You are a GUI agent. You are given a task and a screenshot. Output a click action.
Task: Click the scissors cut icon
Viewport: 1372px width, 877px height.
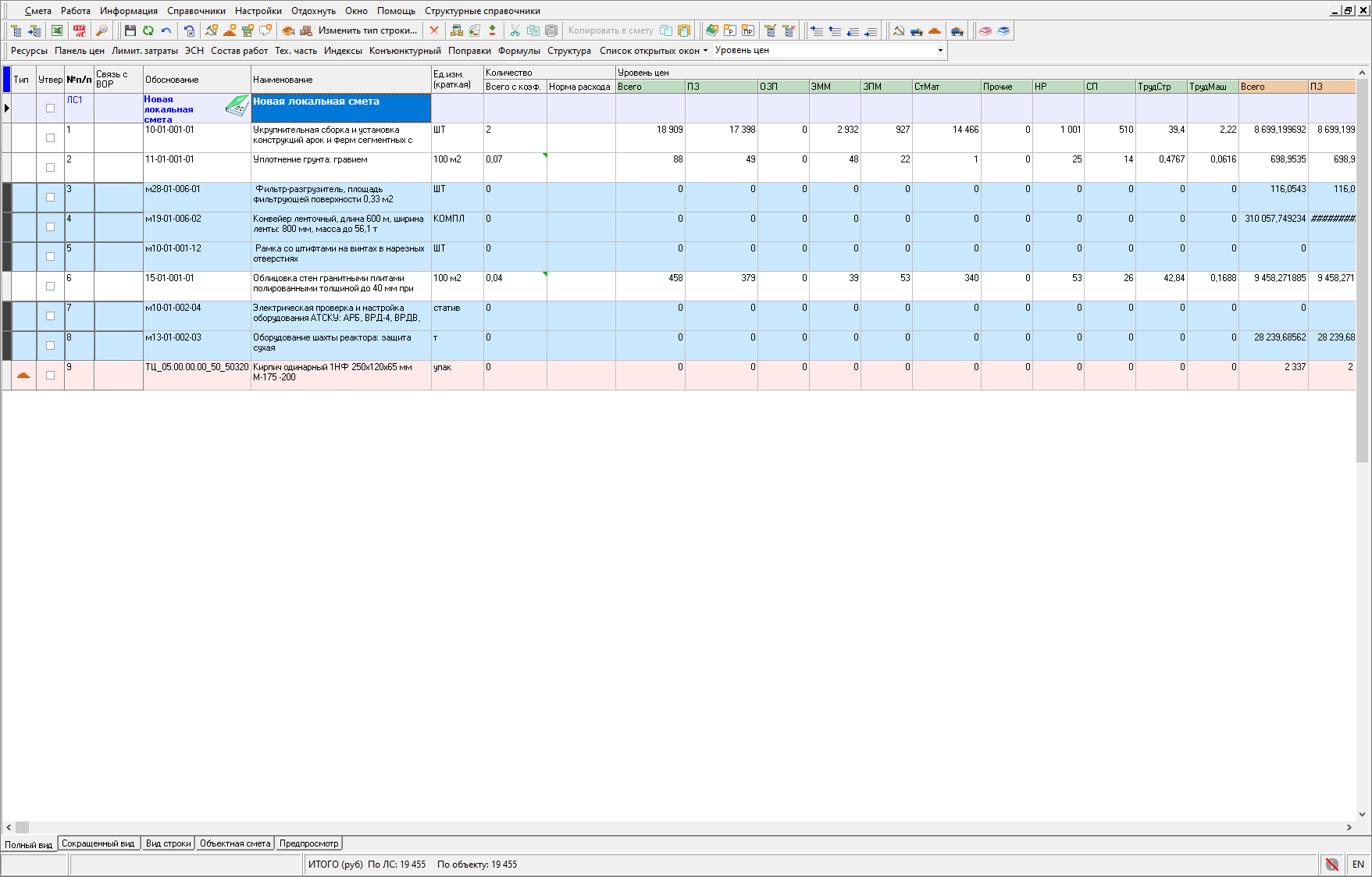(515, 30)
